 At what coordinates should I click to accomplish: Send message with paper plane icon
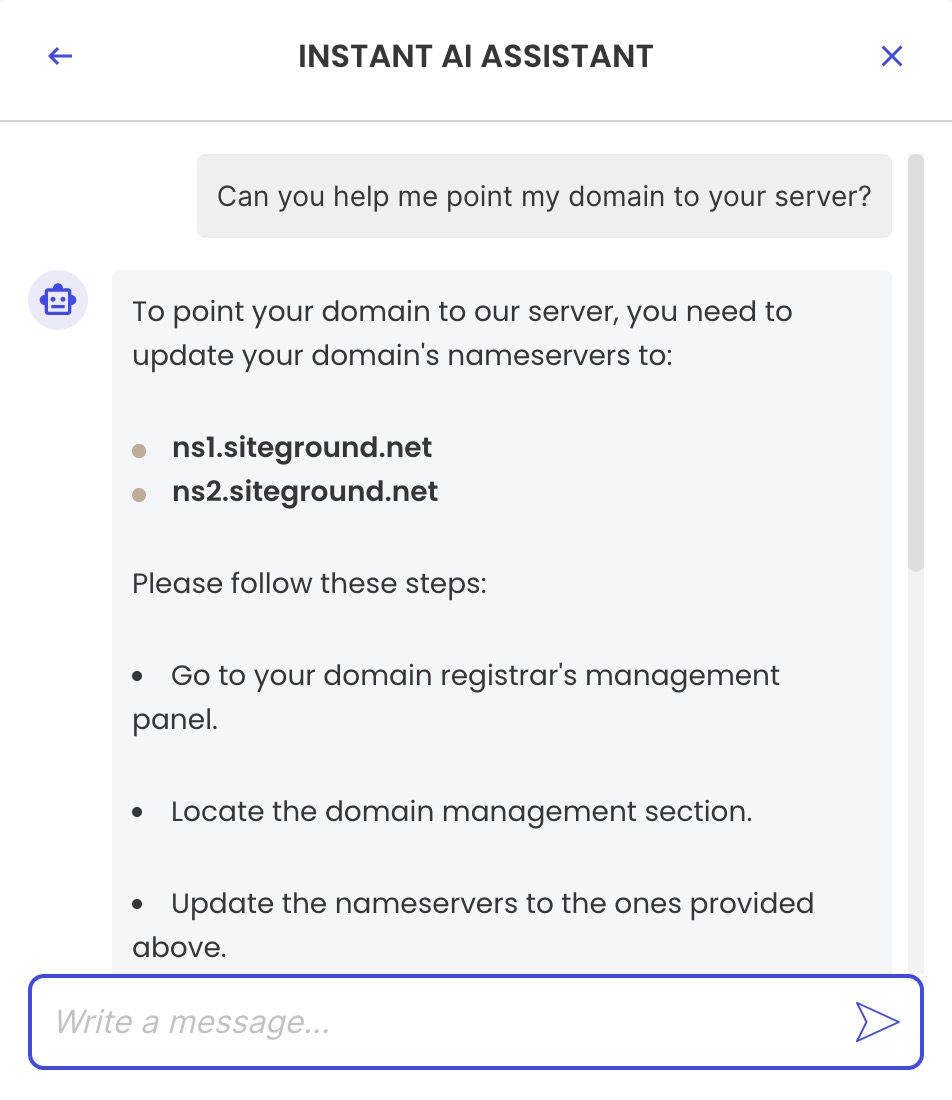877,1021
